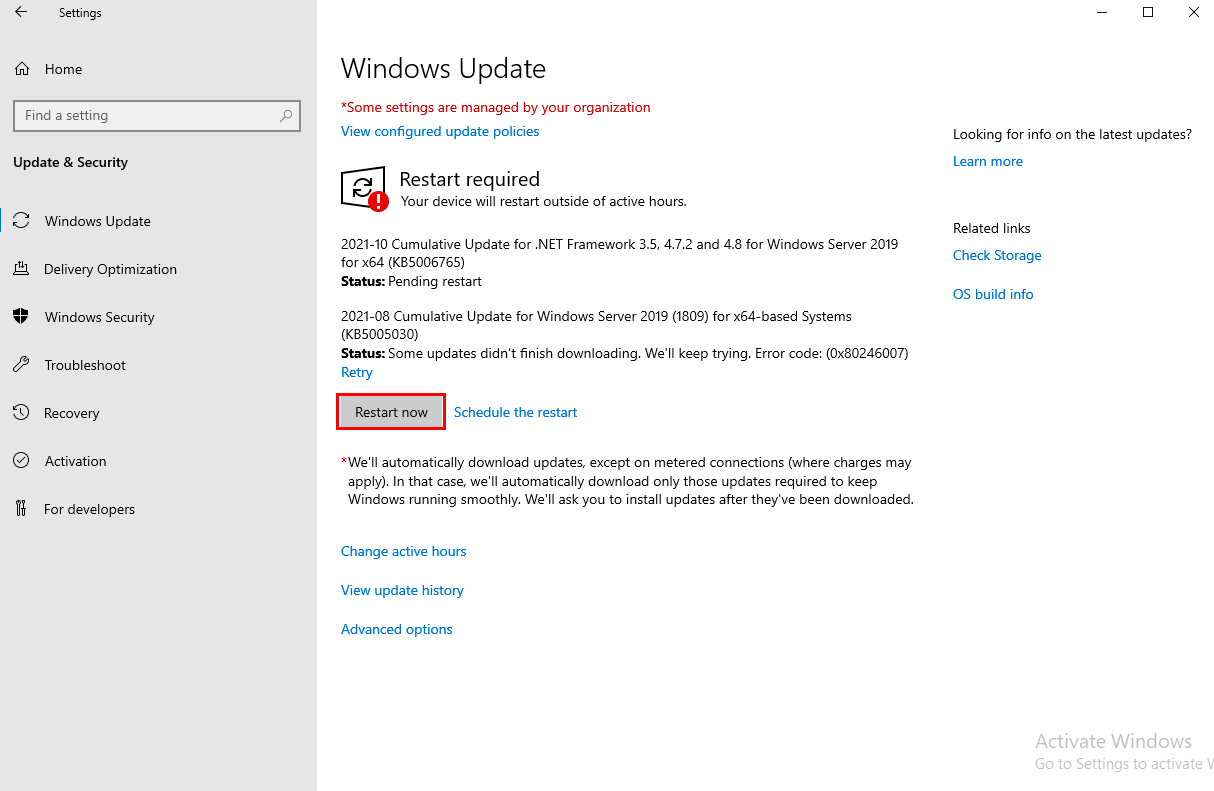Click the Restart now button
The image size is (1214, 791).
tap(391, 412)
